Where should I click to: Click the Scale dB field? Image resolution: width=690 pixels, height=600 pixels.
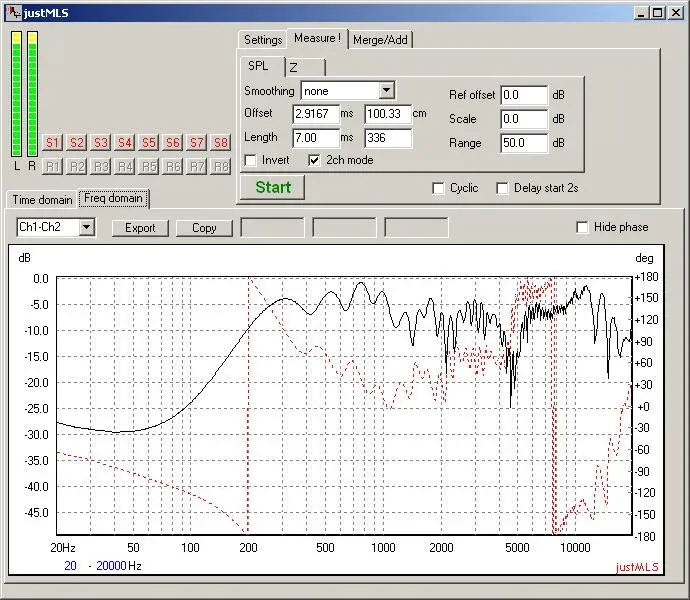pyautogui.click(x=524, y=119)
